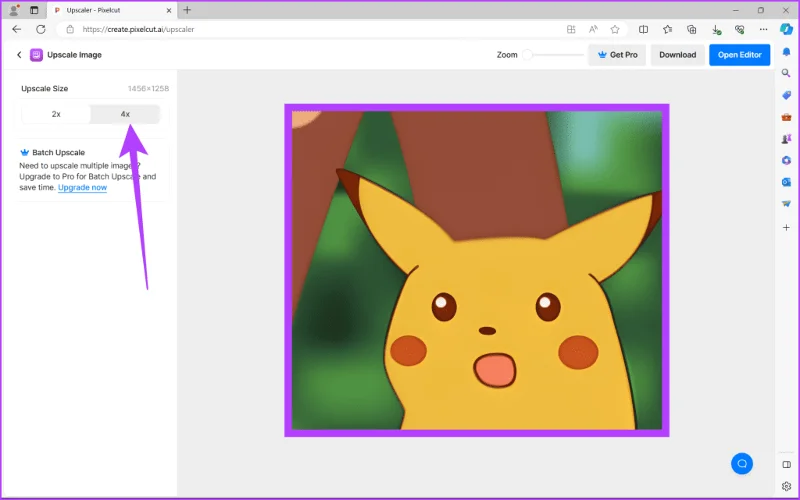Viewport: 800px width, 500px height.
Task: Click the Zoom slider handle
Action: pyautogui.click(x=528, y=55)
